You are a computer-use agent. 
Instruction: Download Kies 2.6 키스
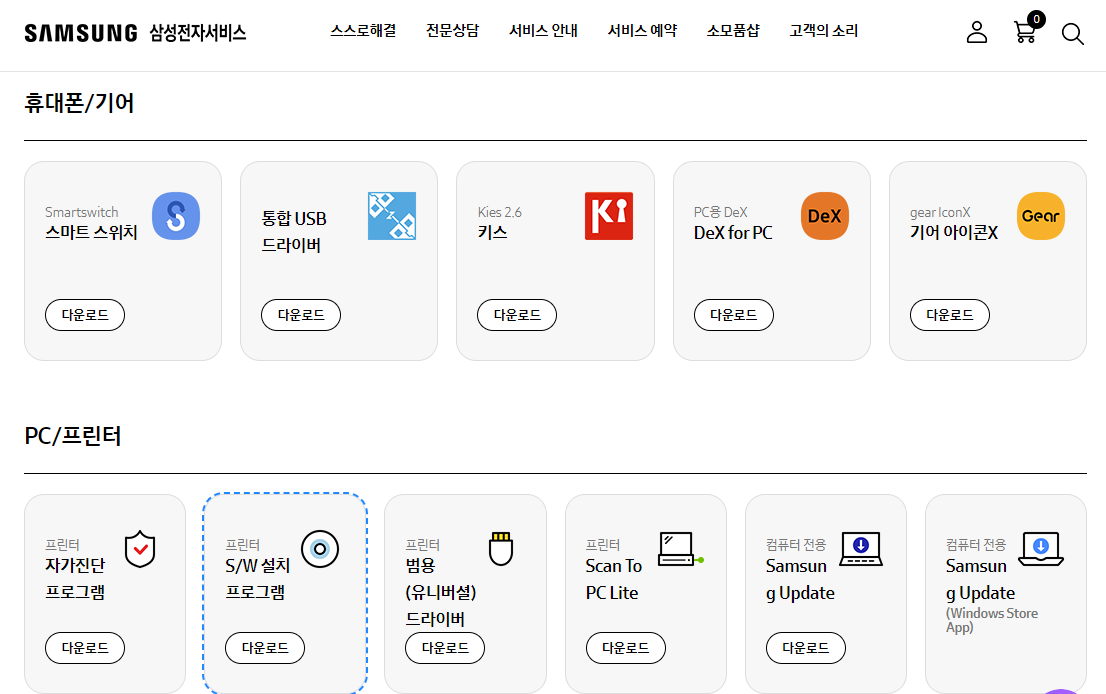point(517,315)
